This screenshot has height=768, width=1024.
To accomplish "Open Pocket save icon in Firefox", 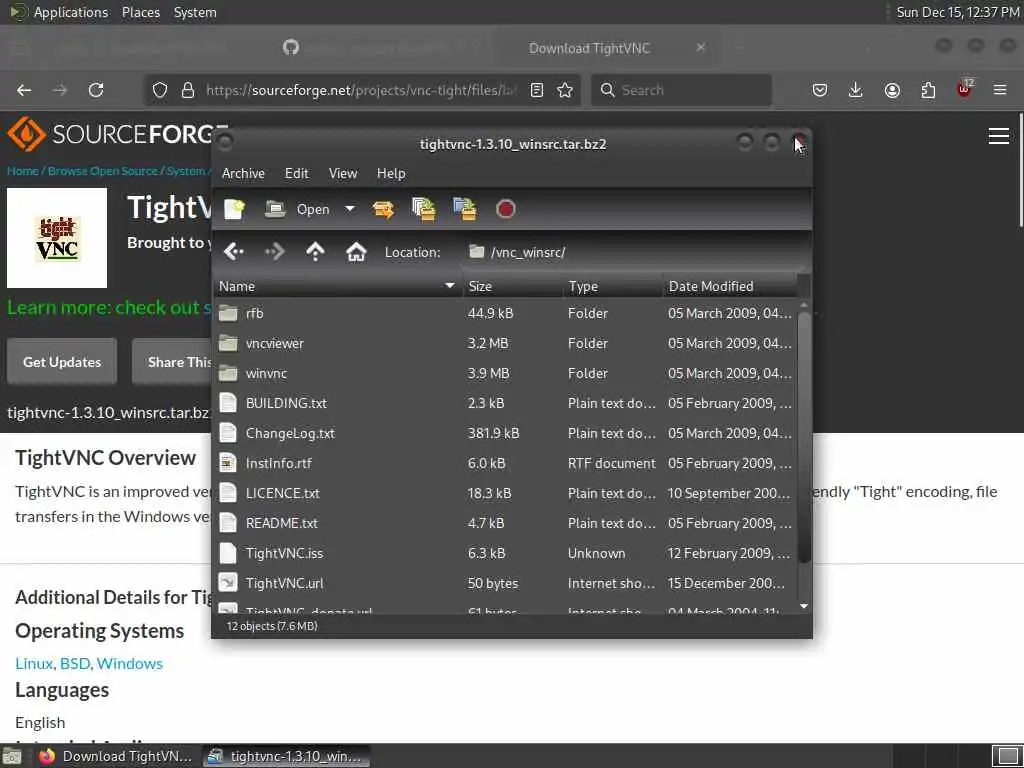I will (820, 90).
